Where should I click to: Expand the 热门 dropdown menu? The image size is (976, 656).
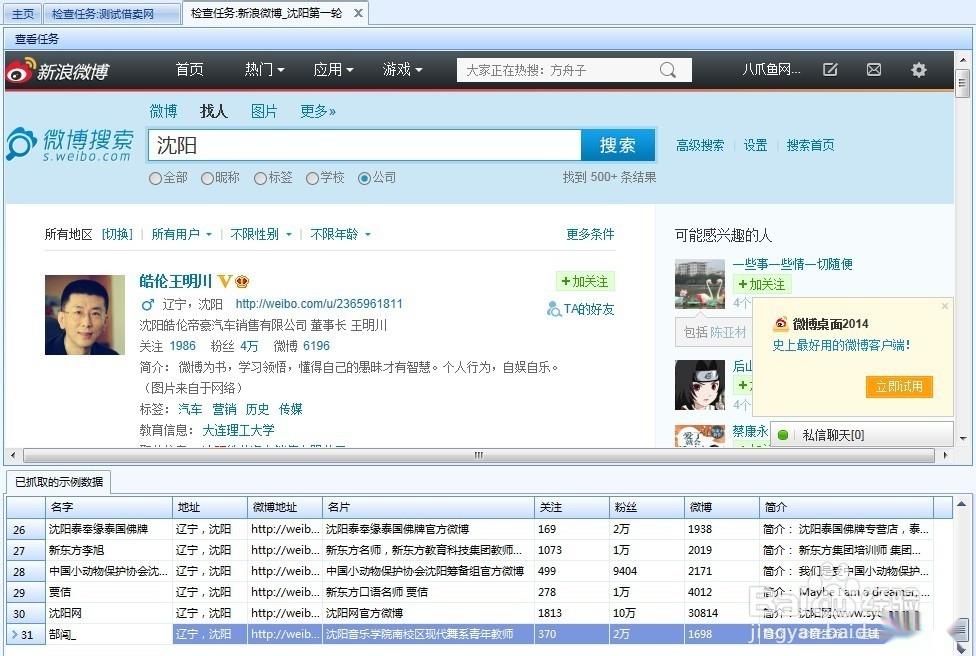265,70
